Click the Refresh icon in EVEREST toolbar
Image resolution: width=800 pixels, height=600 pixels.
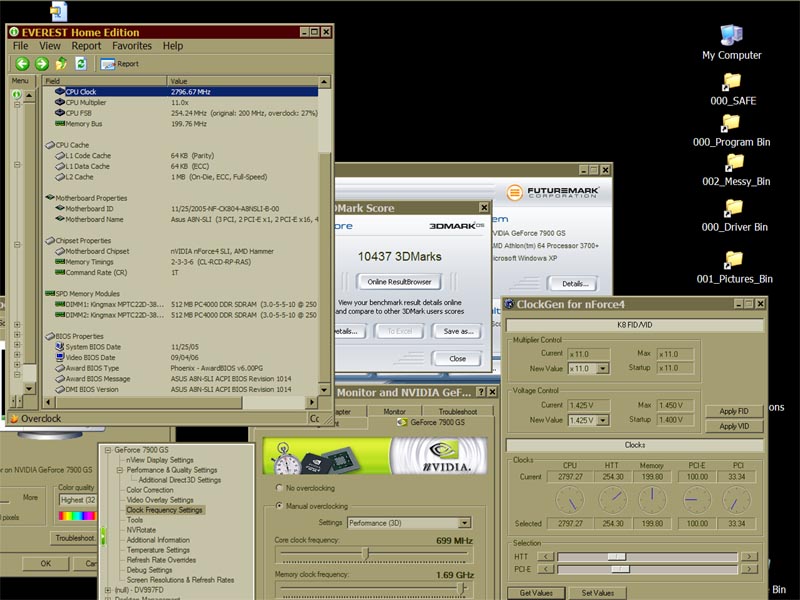click(x=80, y=64)
